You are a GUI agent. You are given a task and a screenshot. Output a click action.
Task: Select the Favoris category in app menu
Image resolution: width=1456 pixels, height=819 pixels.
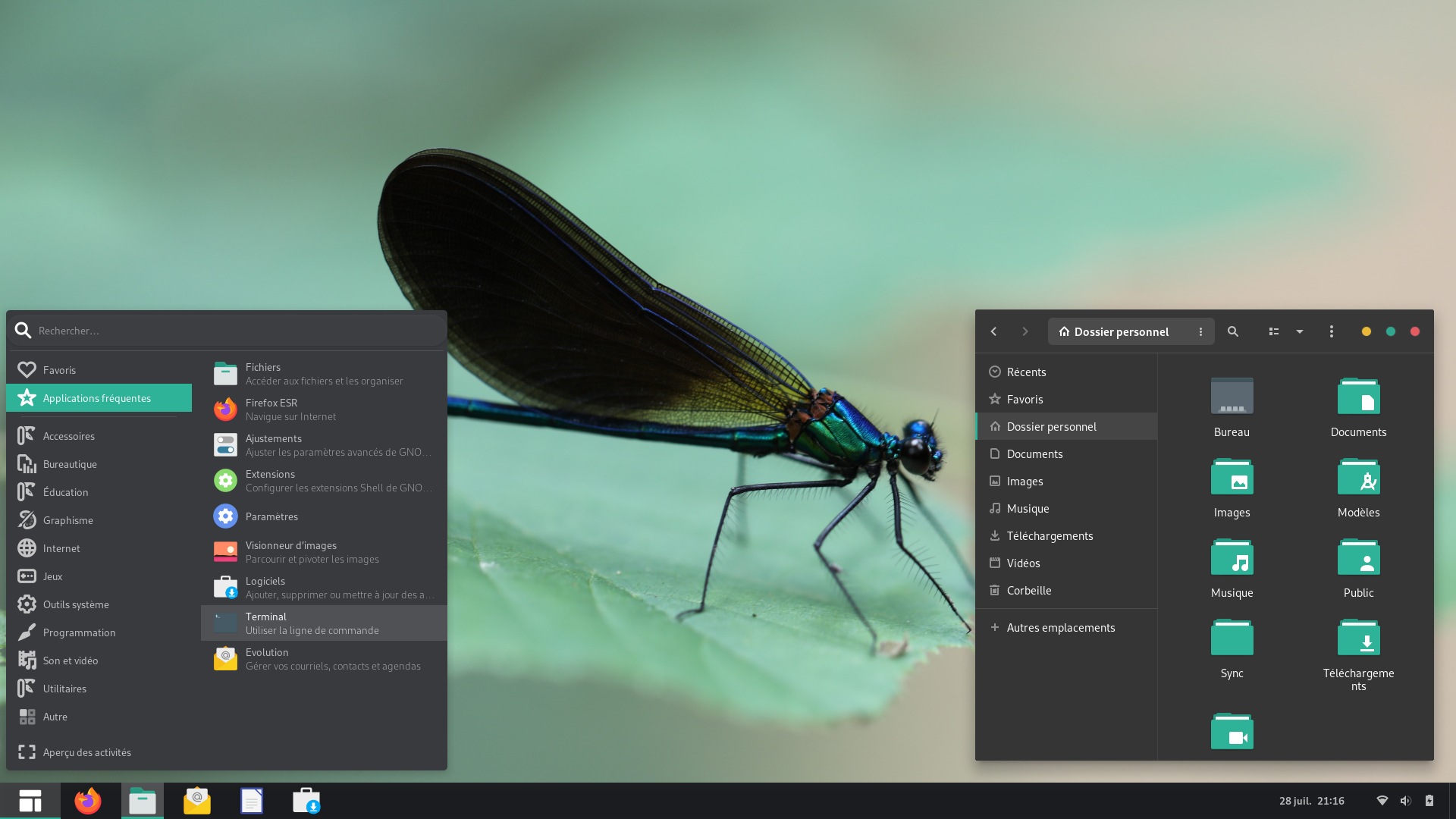[99, 370]
